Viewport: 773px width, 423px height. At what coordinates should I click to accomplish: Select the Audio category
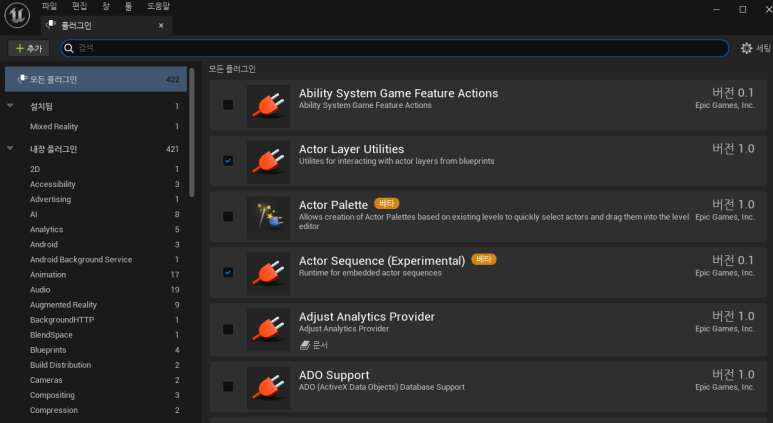96,289
